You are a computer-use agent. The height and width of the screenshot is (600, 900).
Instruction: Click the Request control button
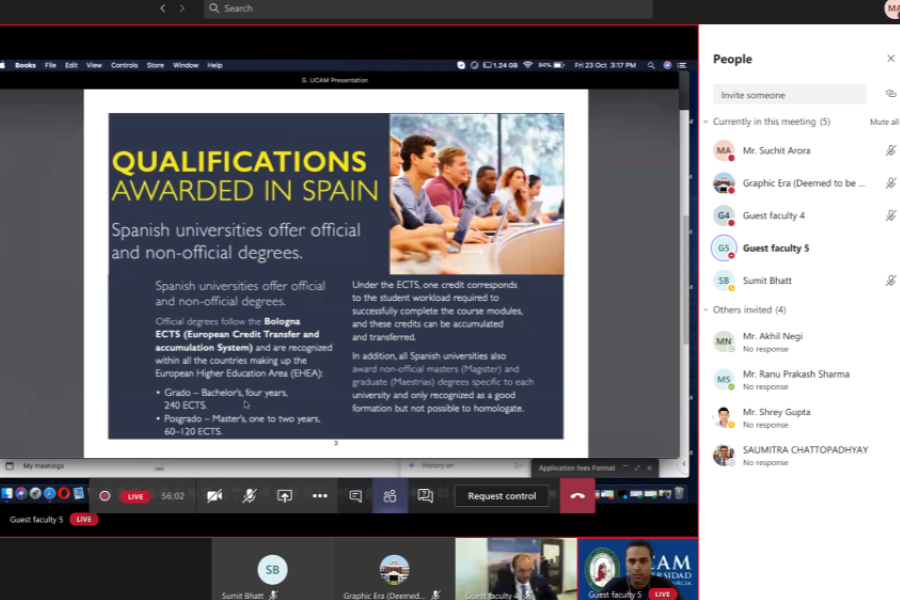click(501, 496)
